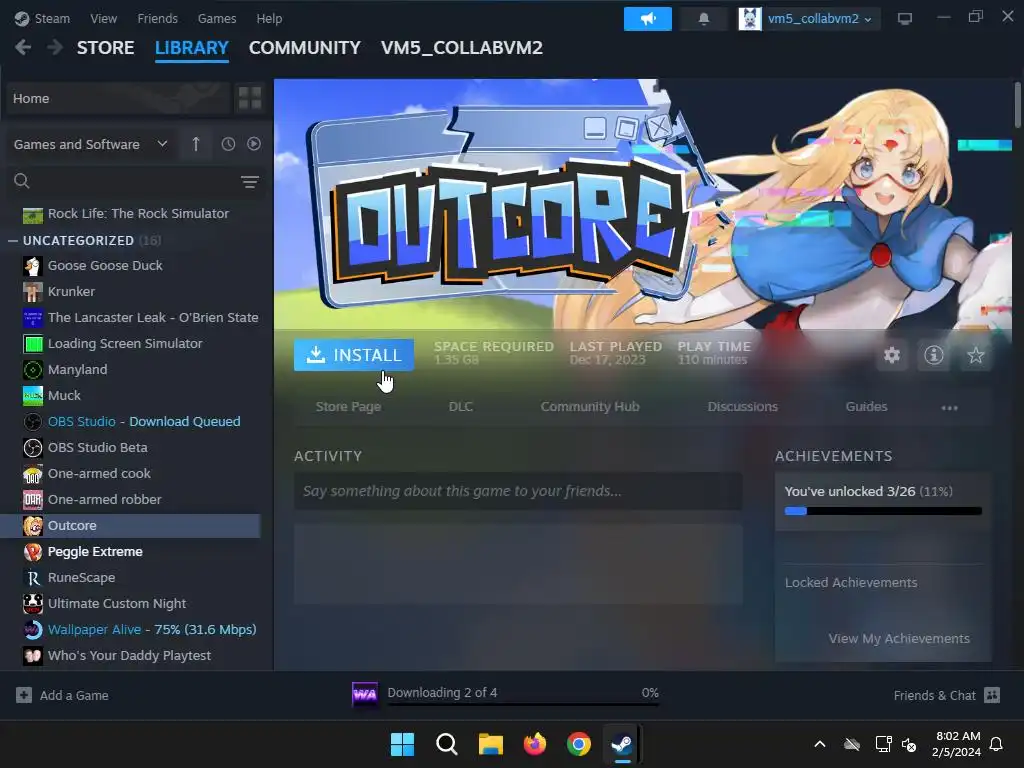1024x768 pixels.
Task: Click the INSTALL button for Outcore
Action: [353, 355]
